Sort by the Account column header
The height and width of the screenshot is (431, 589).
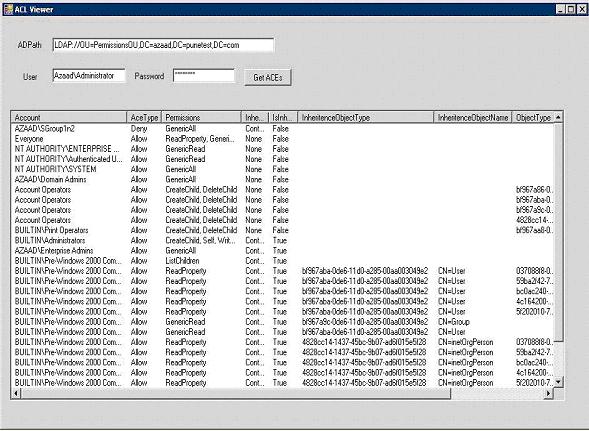click(69, 118)
